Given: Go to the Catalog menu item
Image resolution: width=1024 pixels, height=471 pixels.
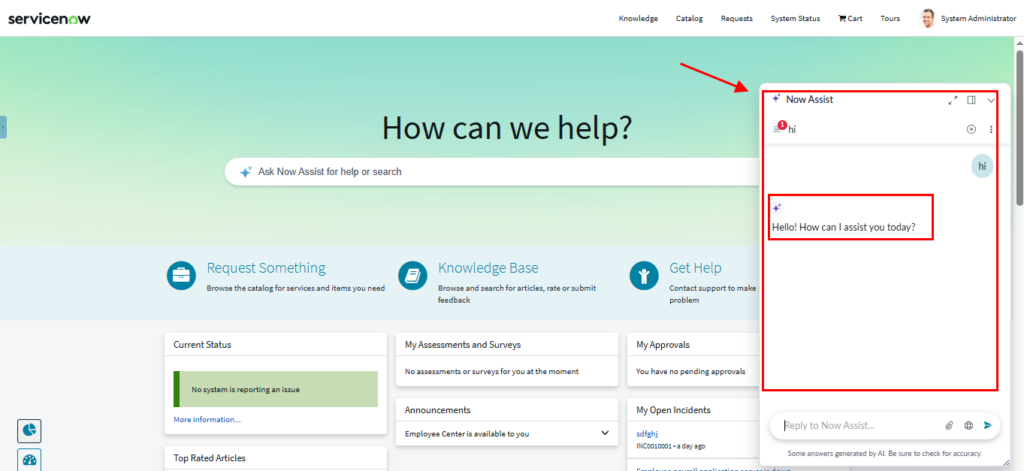Looking at the screenshot, I should click(689, 18).
